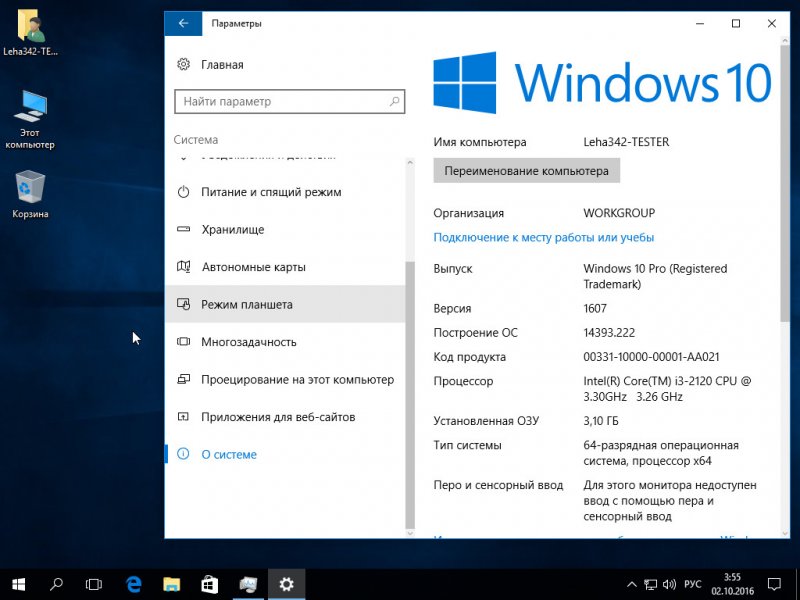Image resolution: width=800 pixels, height=600 pixels.
Task: Launch Microsoft Edge from the taskbar
Action: pos(134,583)
